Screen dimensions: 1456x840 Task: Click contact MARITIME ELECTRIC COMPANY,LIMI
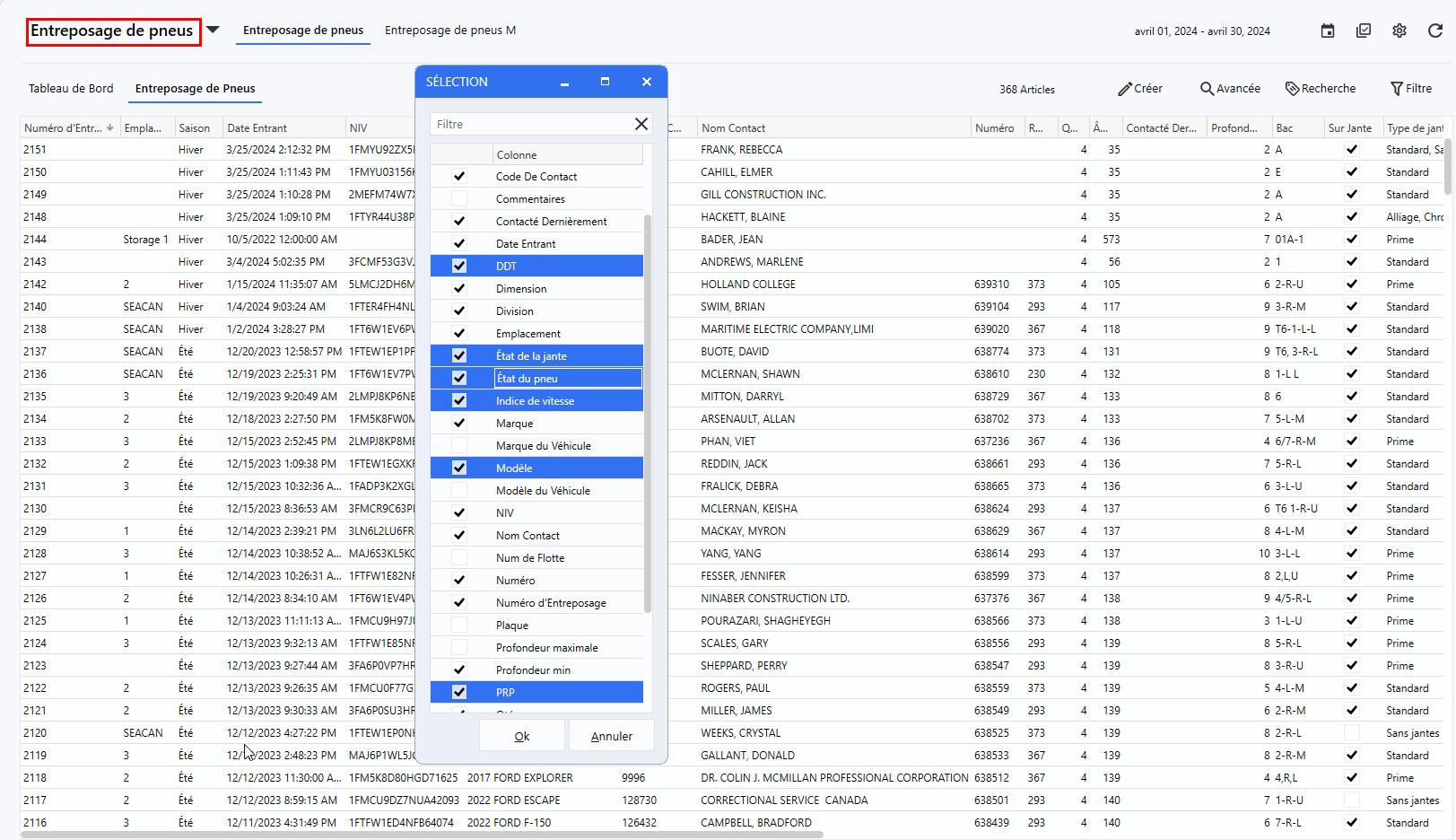click(x=787, y=329)
